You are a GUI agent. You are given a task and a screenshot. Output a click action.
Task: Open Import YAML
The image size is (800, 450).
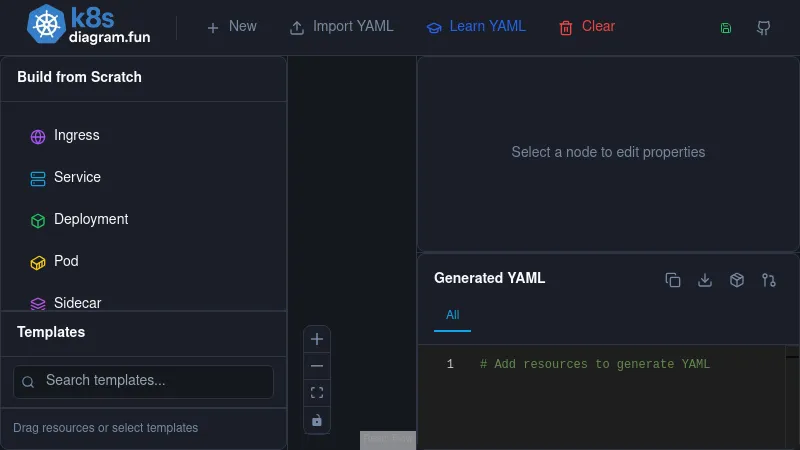[x=341, y=27]
